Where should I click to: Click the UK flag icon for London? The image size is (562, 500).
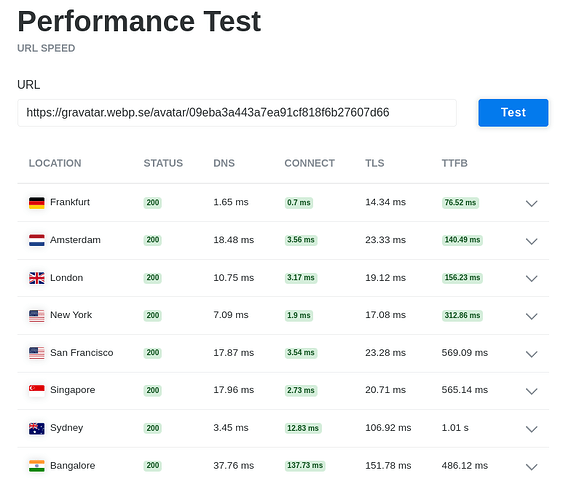[37, 278]
